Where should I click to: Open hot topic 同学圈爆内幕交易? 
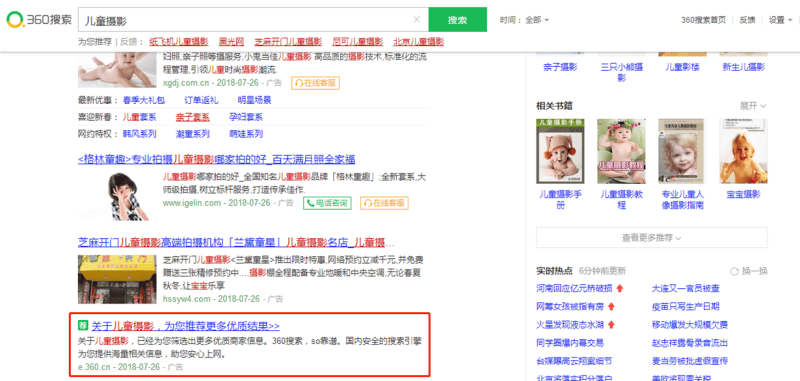[570, 343]
